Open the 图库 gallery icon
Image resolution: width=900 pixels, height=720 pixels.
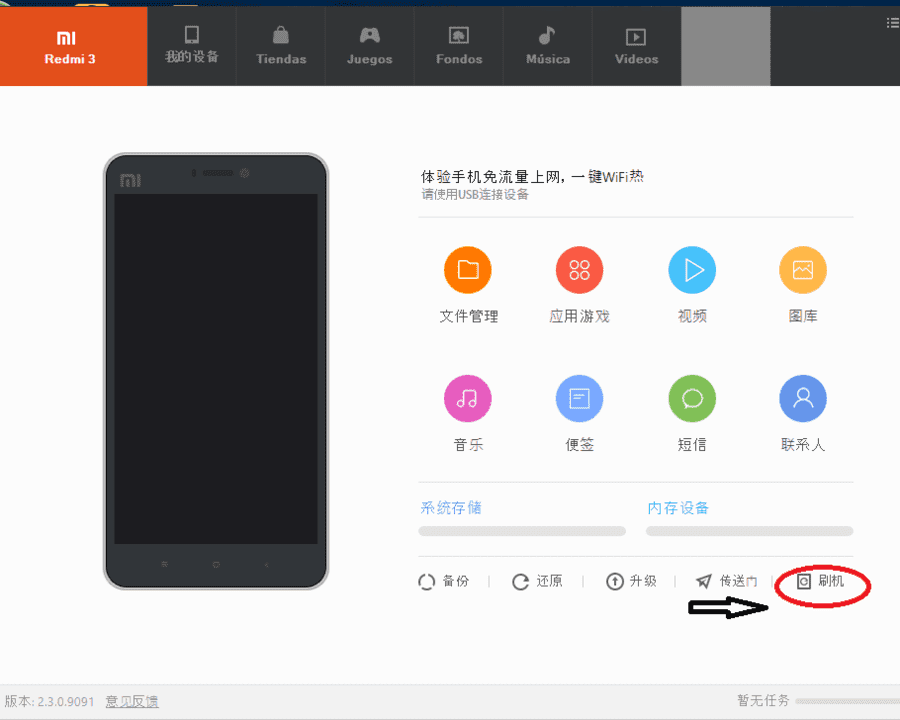coord(802,270)
